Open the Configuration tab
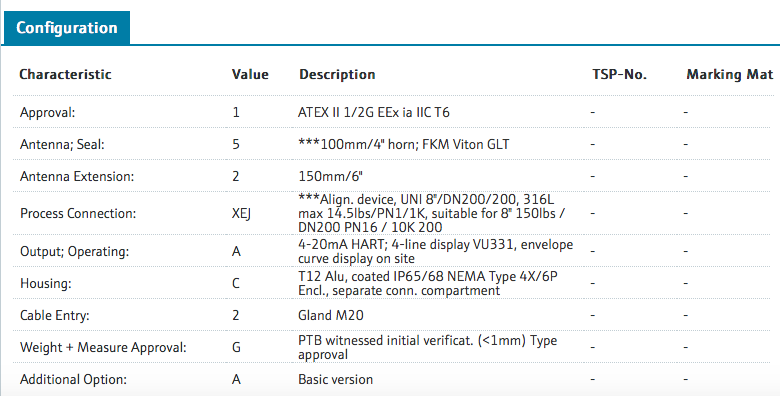 [66, 28]
